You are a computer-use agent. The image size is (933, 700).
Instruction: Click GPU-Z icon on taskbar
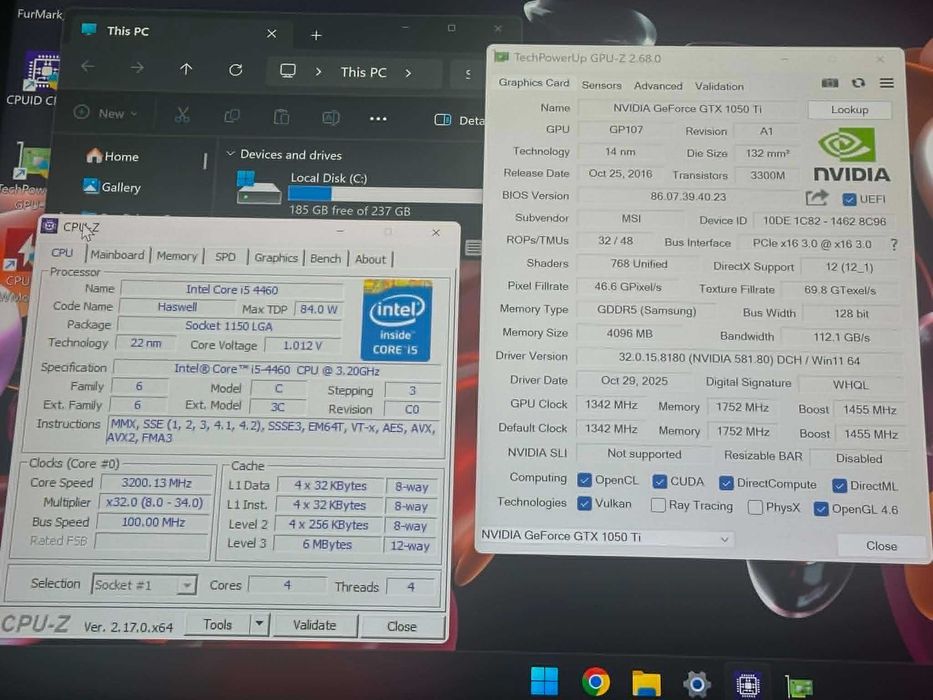[799, 686]
